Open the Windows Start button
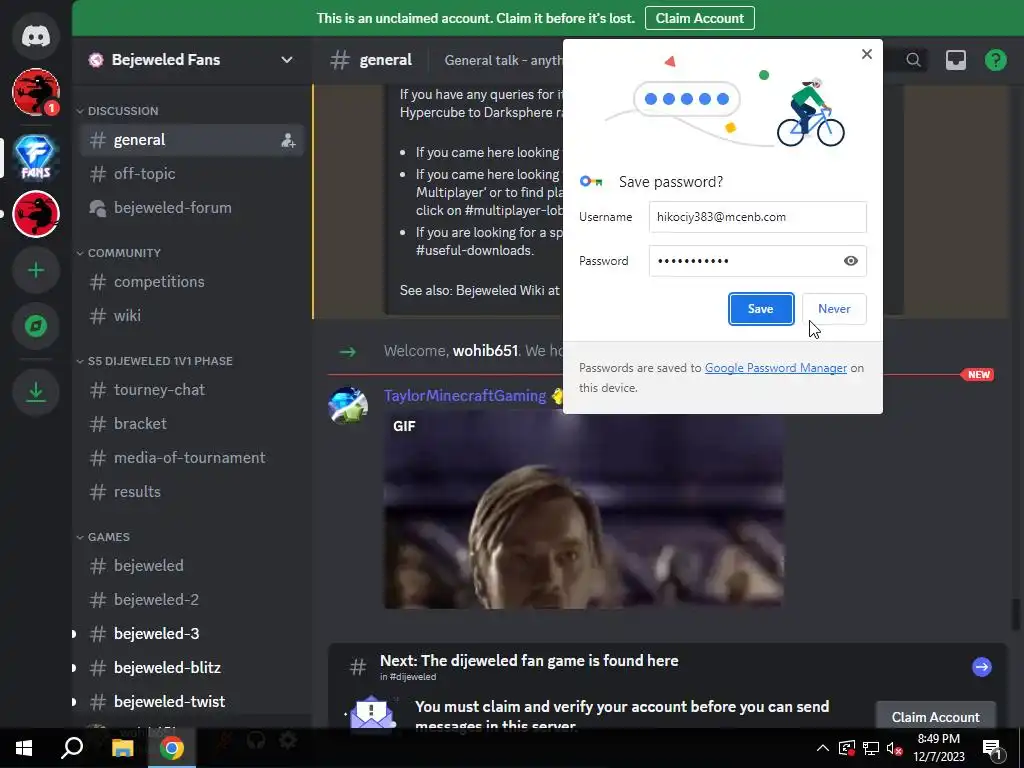Image resolution: width=1024 pixels, height=768 pixels. click(24, 748)
